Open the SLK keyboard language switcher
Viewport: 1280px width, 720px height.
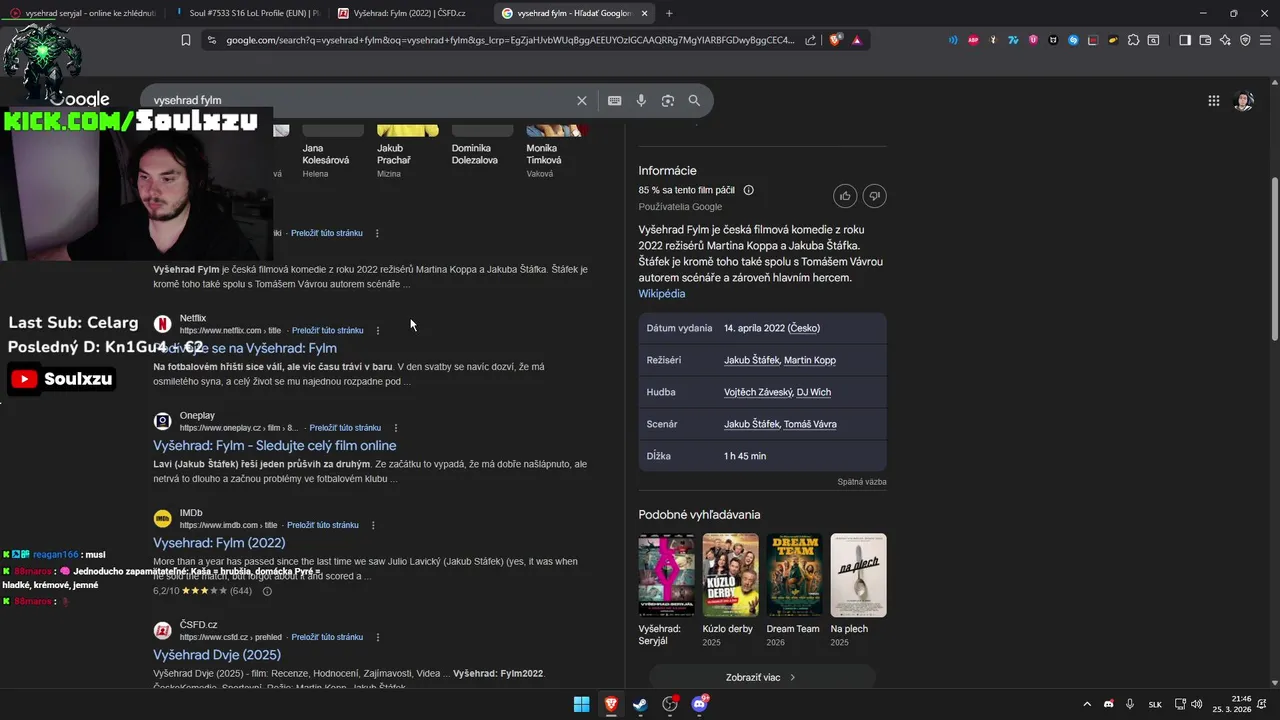pyautogui.click(x=1155, y=704)
